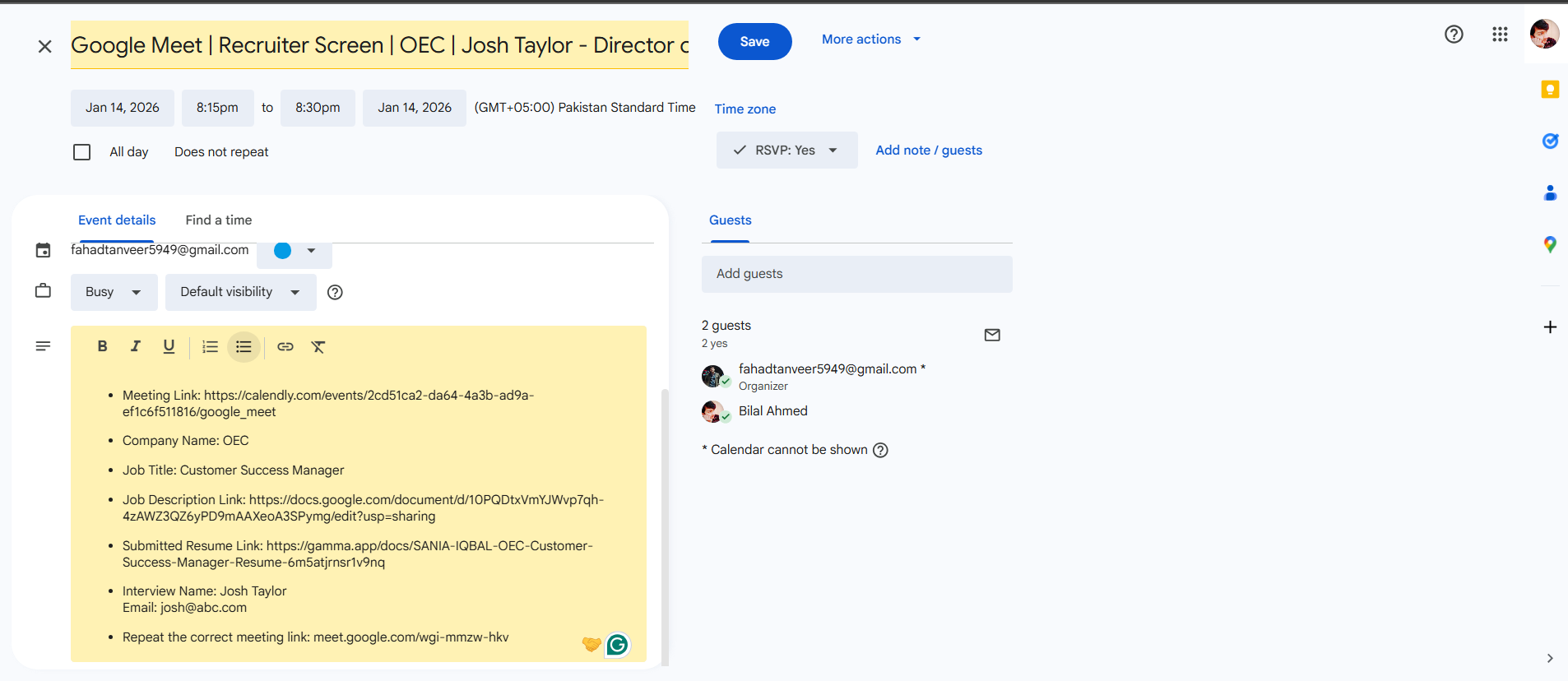Open Google Calendar help (question mark icon)
The image size is (1568, 681).
[x=1454, y=34]
